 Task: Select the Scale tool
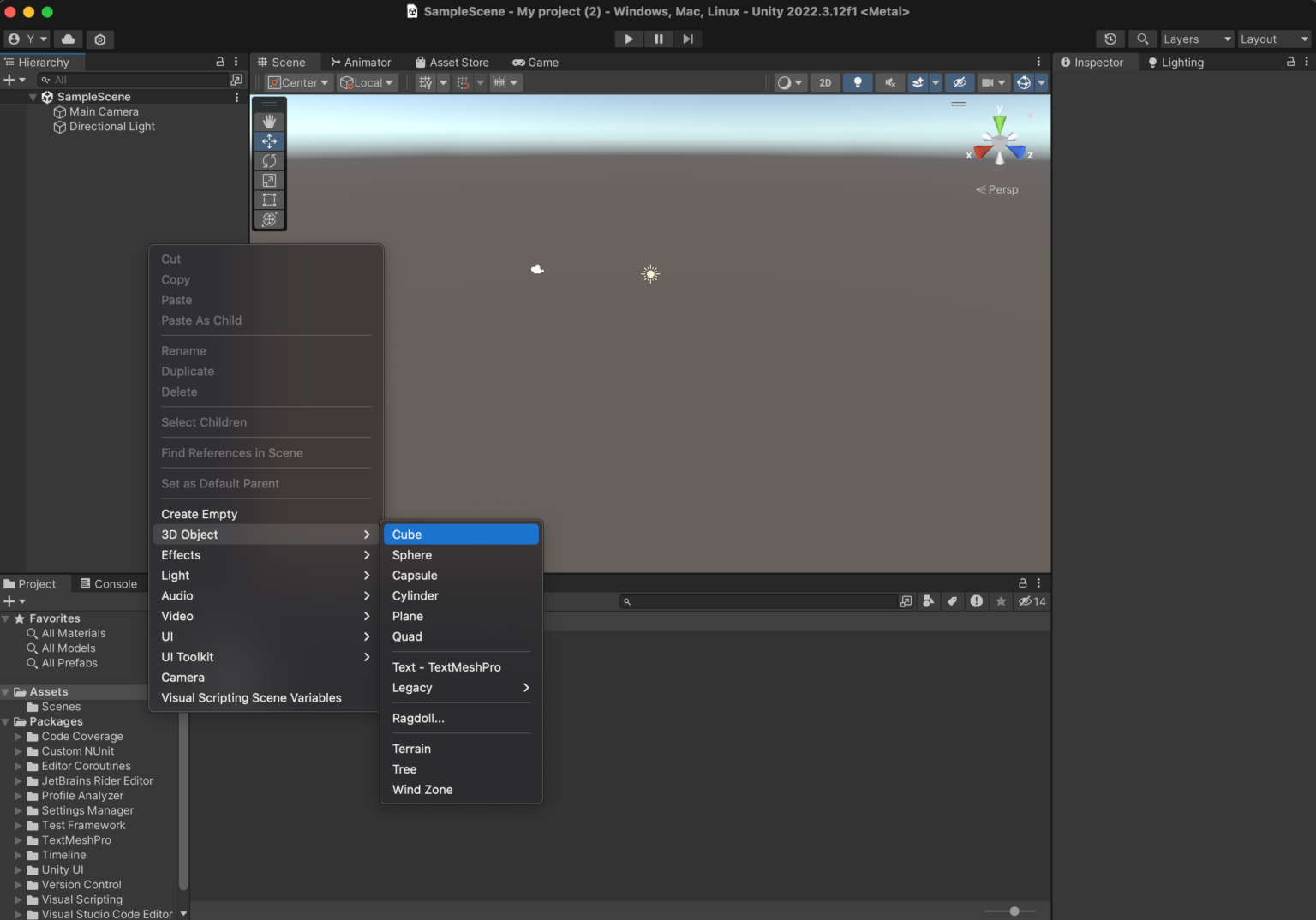click(x=269, y=181)
